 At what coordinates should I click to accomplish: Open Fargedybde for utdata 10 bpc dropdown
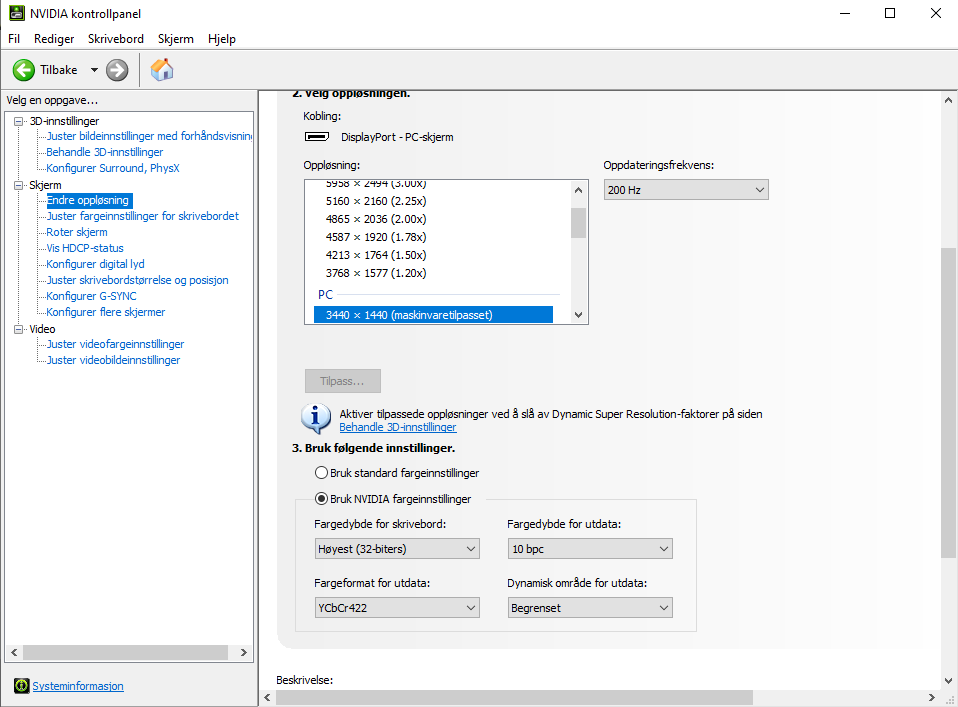[x=590, y=549]
